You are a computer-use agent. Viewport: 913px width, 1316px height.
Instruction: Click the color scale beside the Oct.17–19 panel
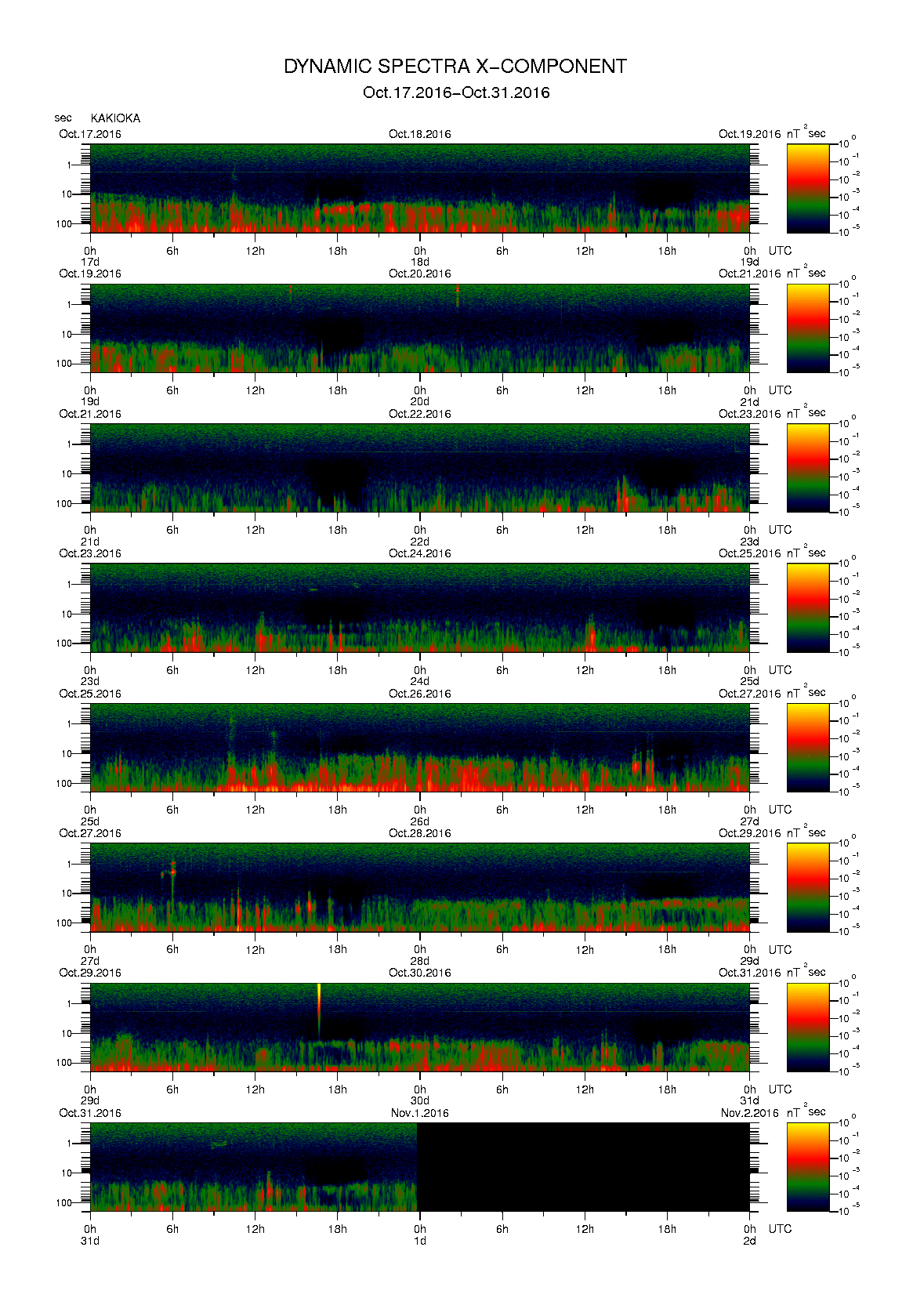(808, 188)
